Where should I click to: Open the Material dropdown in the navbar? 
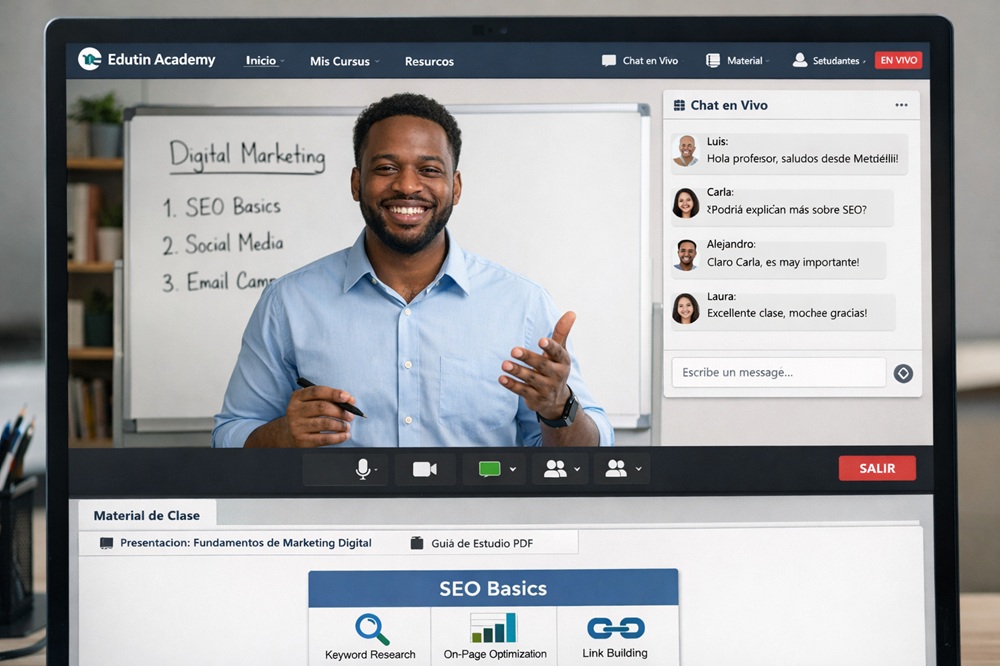(x=738, y=61)
